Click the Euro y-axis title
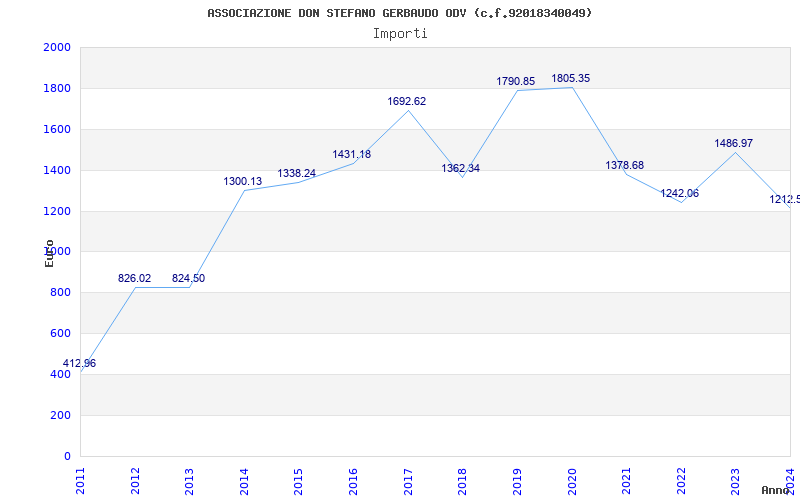Viewport: 800px width, 500px height. (x=49, y=253)
